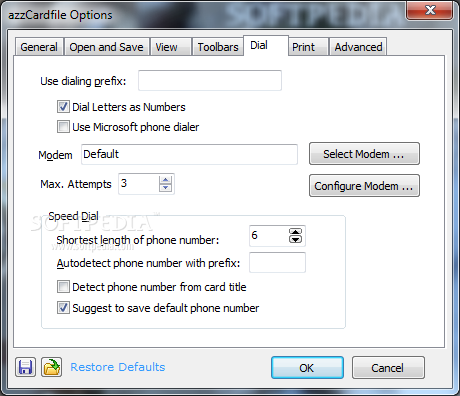Open Configure Modem dialog
The width and height of the screenshot is (460, 396).
point(364,186)
